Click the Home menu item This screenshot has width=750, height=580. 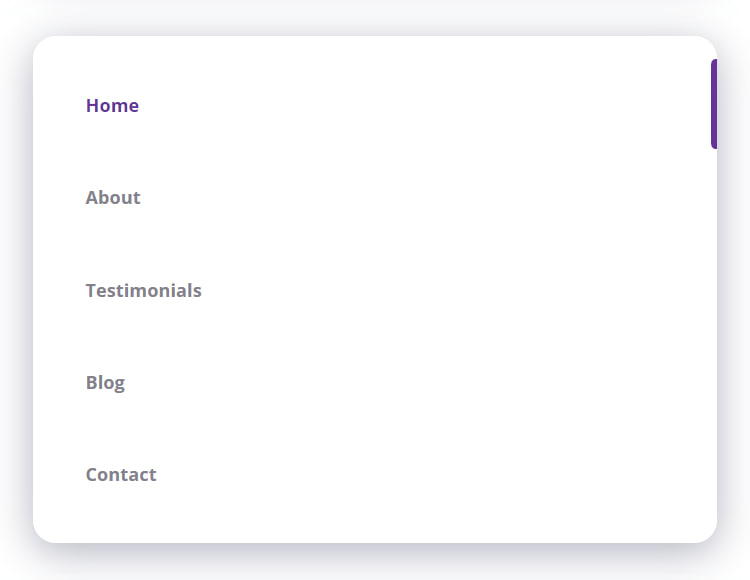click(112, 106)
